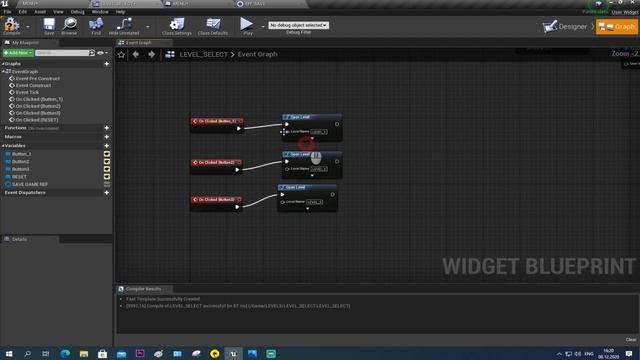Start Play from the toolbar
Screen dimensions: 640x360
[247, 26]
